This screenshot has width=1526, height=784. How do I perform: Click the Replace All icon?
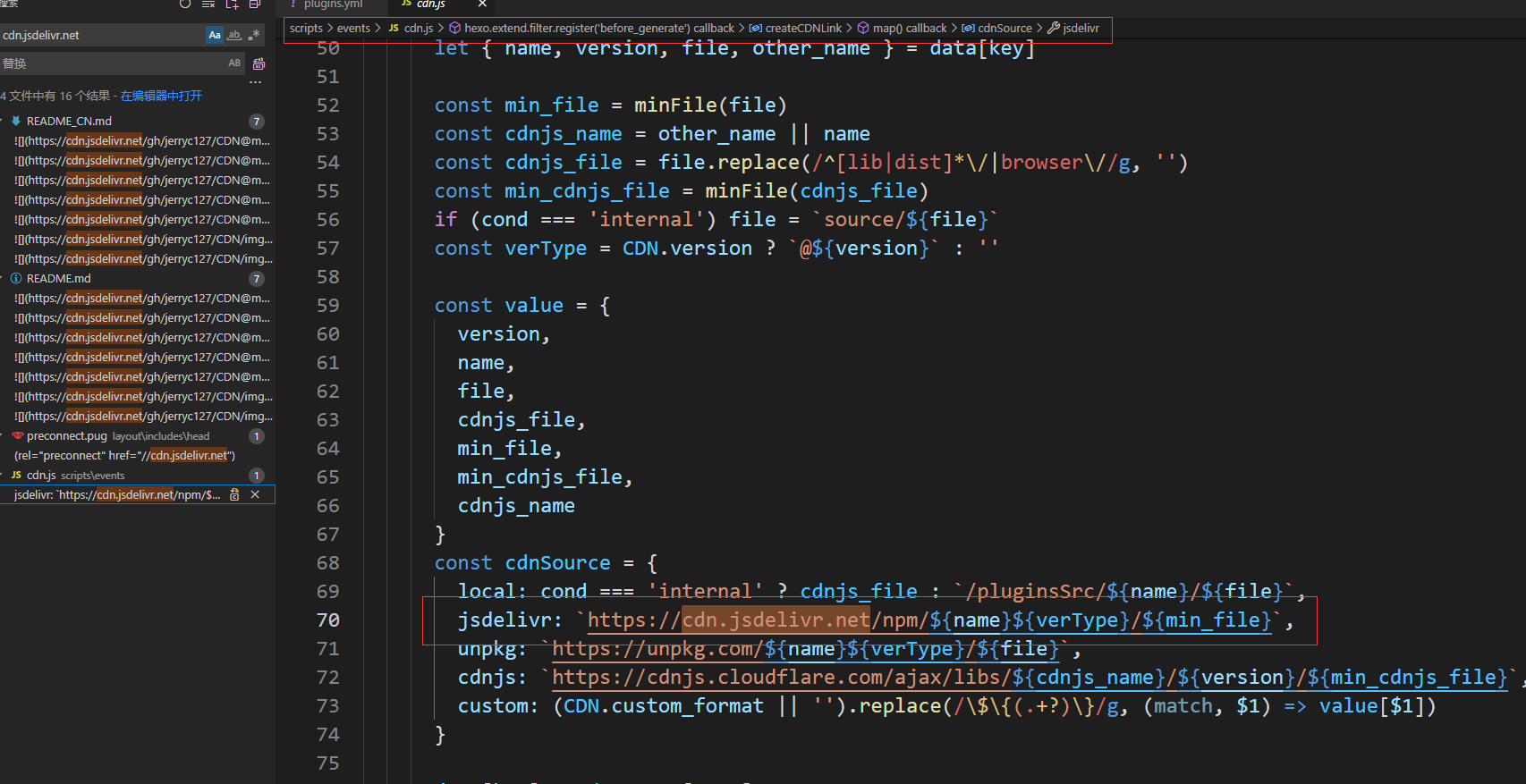[259, 63]
